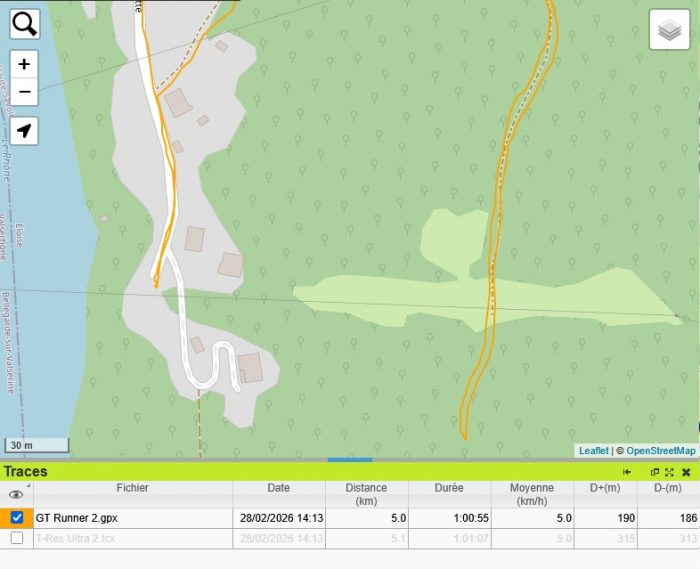This screenshot has width=700, height=569.
Task: Open the map search magnifier
Action: (x=25, y=24)
